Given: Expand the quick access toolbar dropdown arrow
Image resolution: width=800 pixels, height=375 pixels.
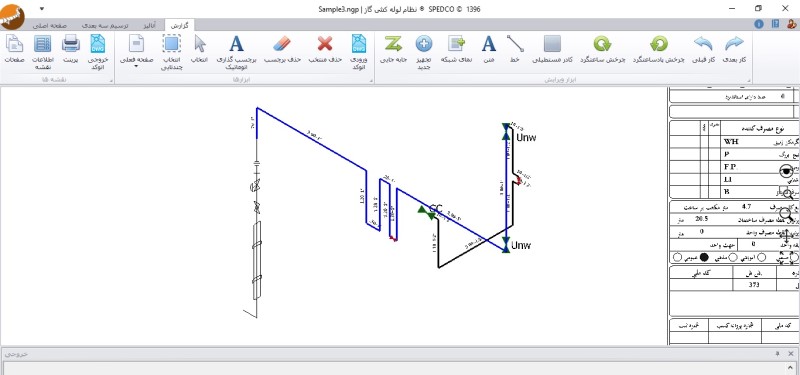Looking at the screenshot, I should (42, 9).
